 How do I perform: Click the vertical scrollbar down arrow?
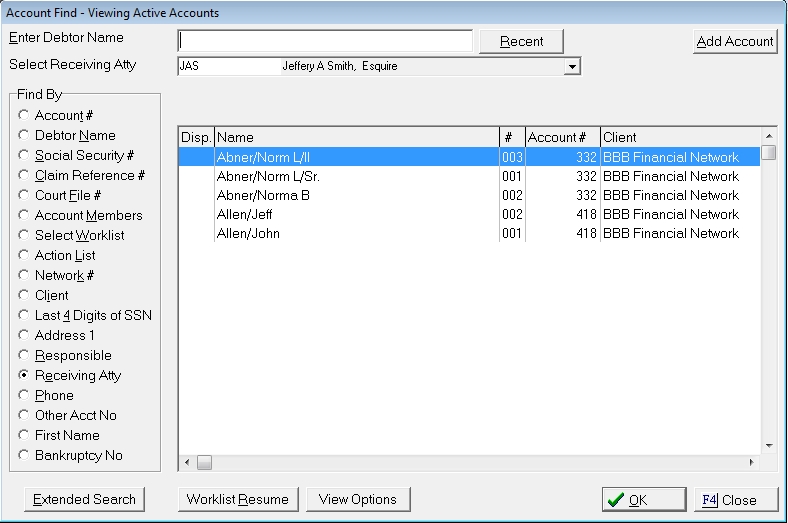tap(768, 446)
